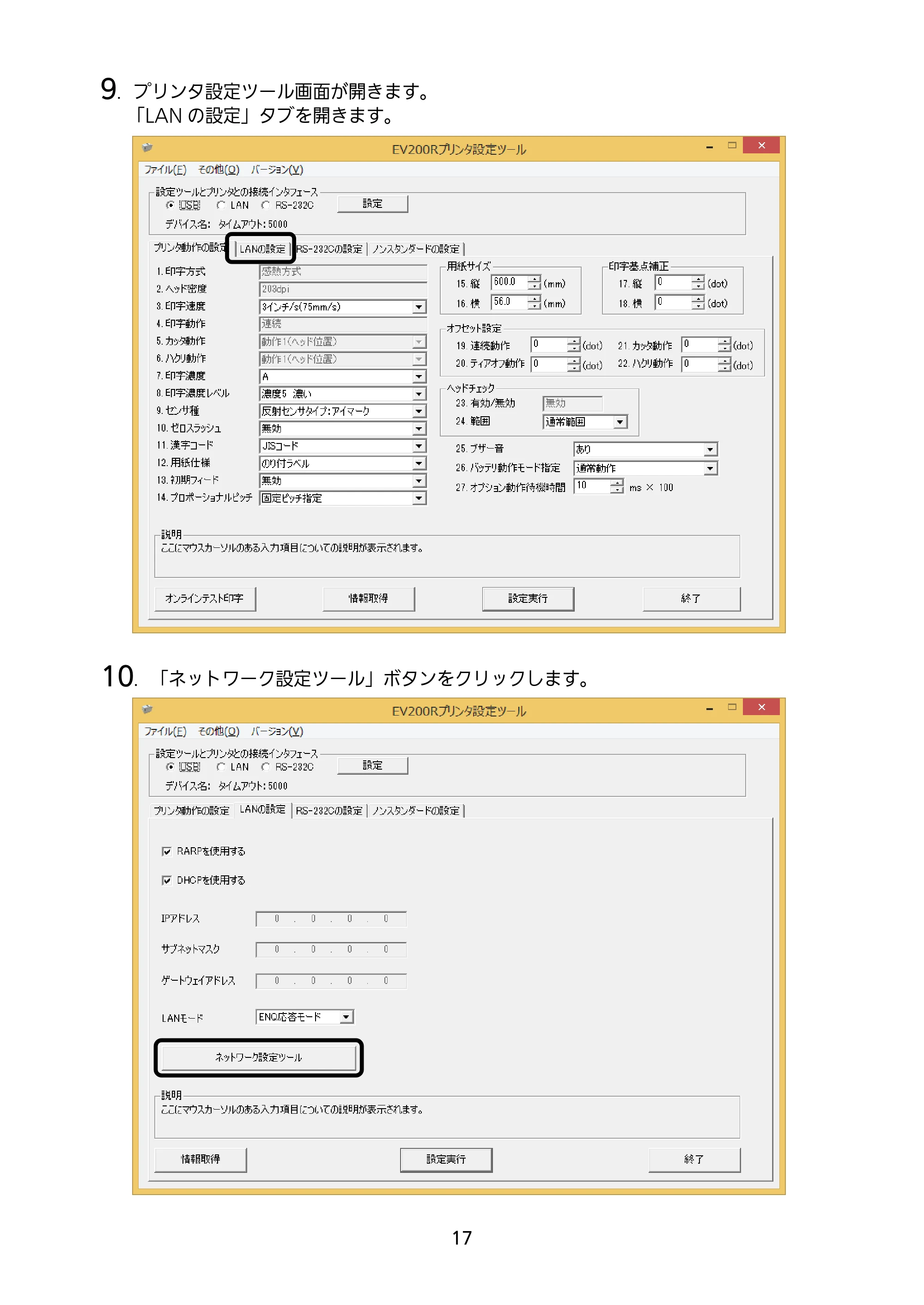
Task: Click 設定実行 button in upper window
Action: [x=528, y=599]
